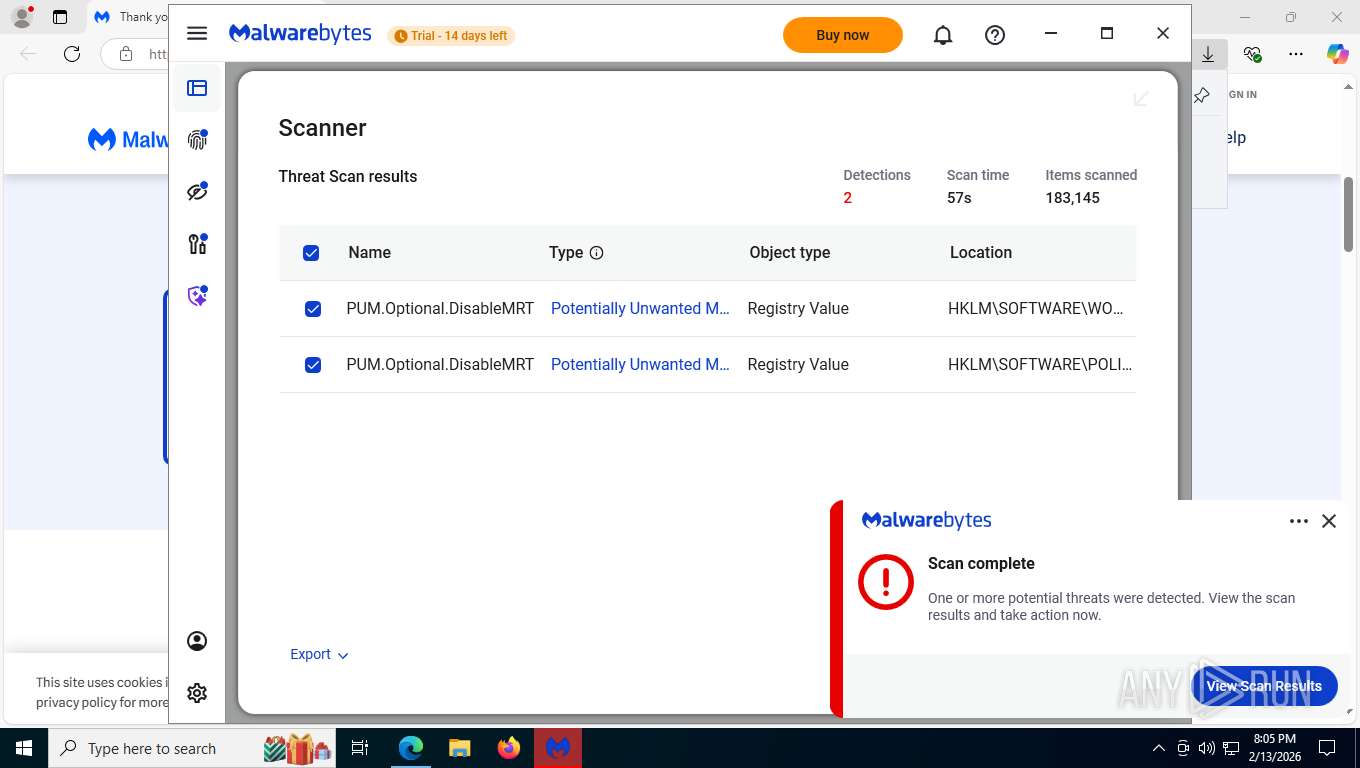Refresh the browser page

[x=72, y=54]
